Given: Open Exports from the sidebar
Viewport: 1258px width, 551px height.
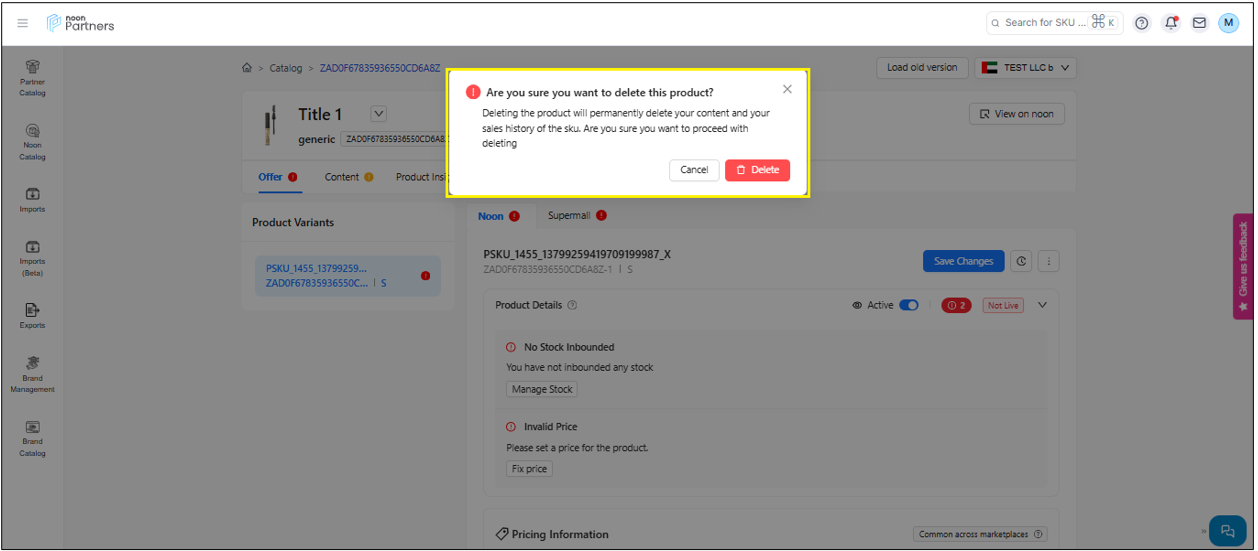Looking at the screenshot, I should pyautogui.click(x=32, y=315).
